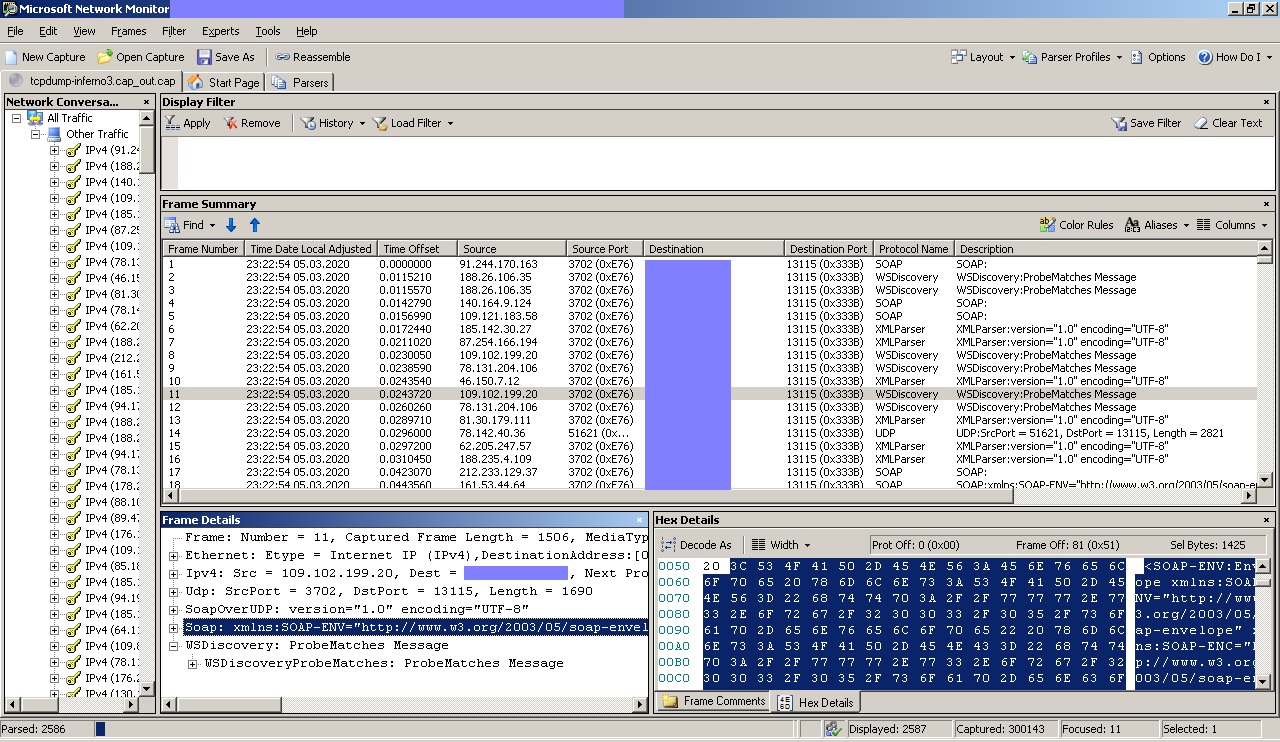1280x742 pixels.
Task: Open the Filter menu
Action: coord(174,31)
